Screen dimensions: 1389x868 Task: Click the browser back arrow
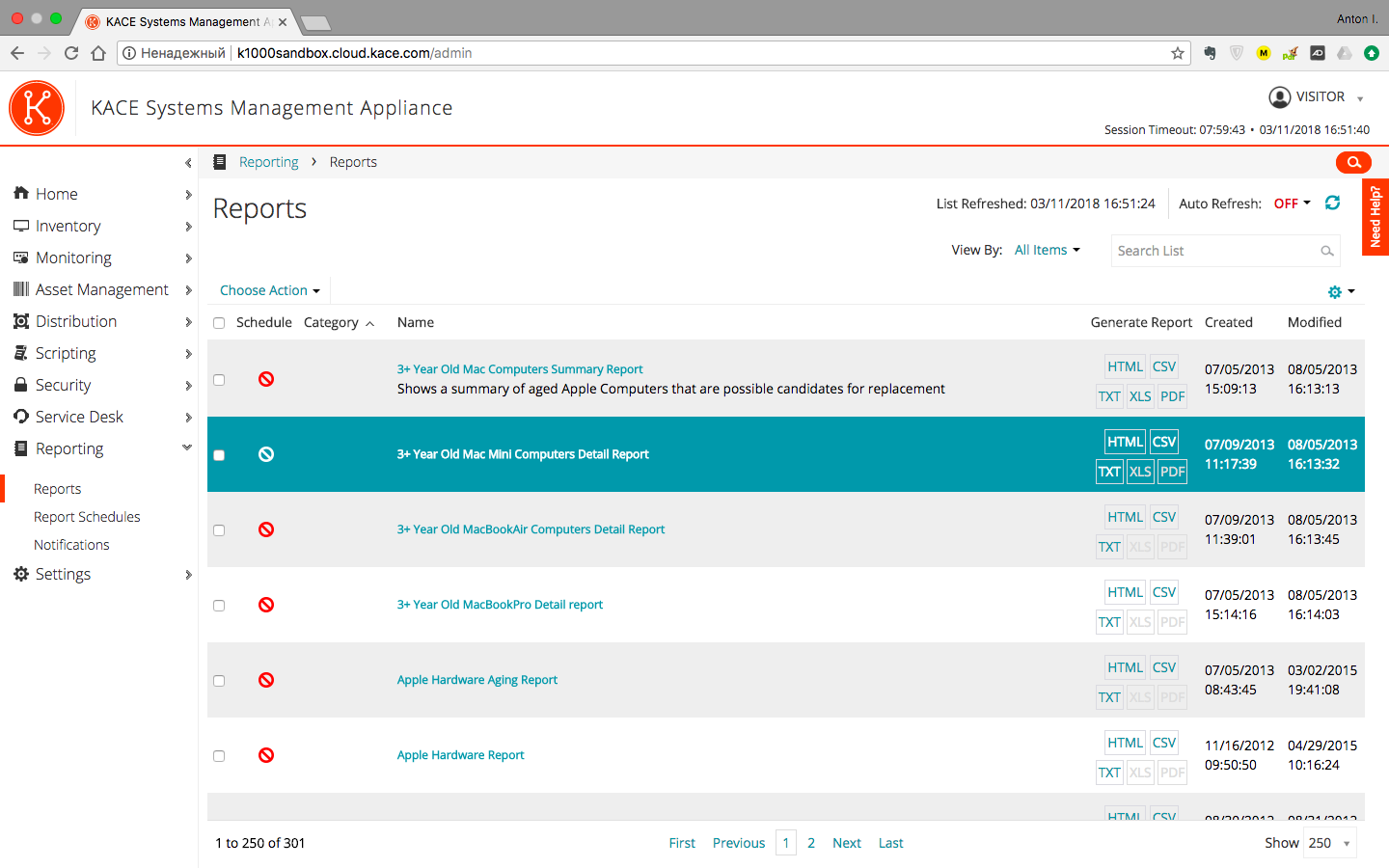pos(17,53)
